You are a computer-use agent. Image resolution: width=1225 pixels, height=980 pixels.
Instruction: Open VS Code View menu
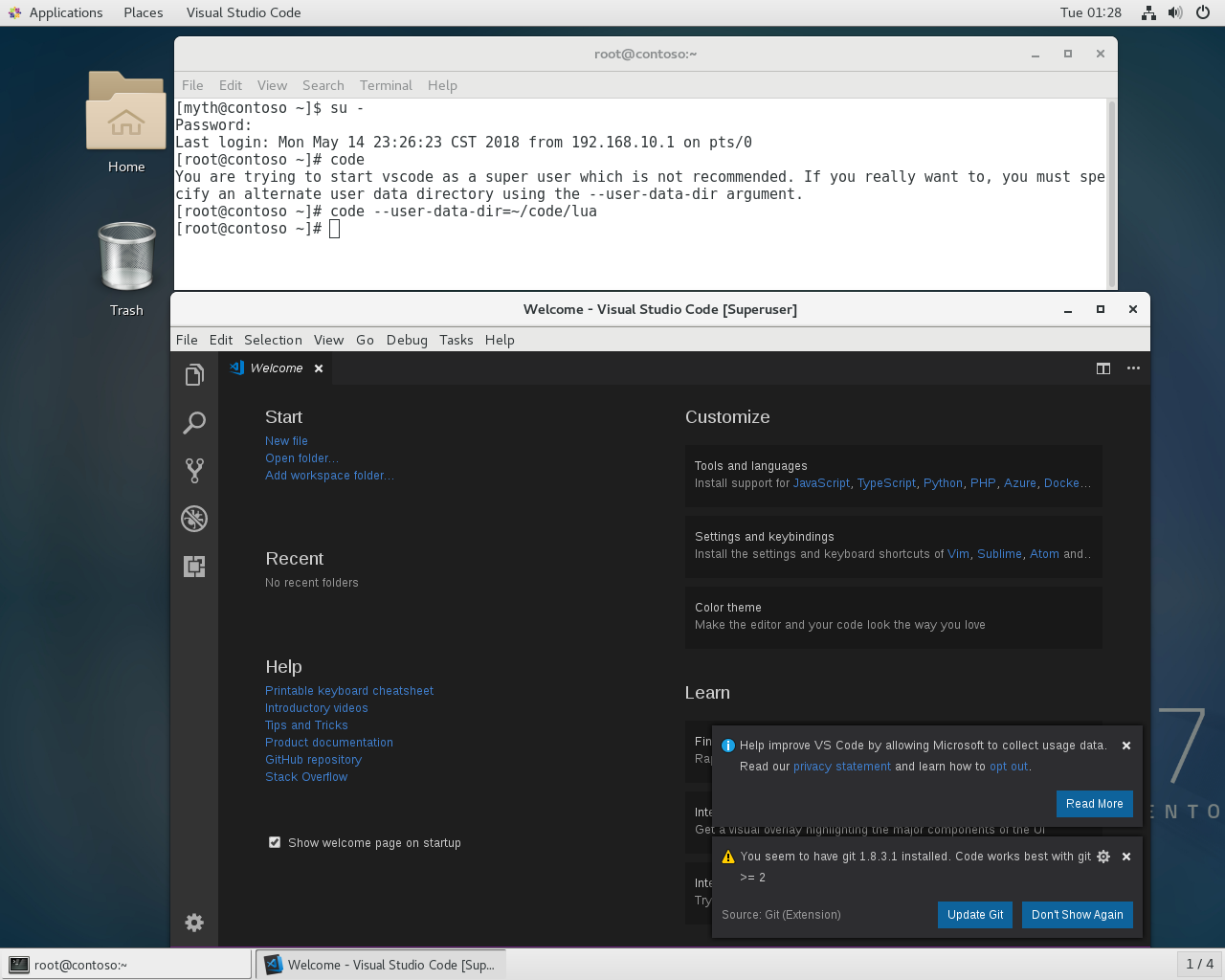coord(328,340)
